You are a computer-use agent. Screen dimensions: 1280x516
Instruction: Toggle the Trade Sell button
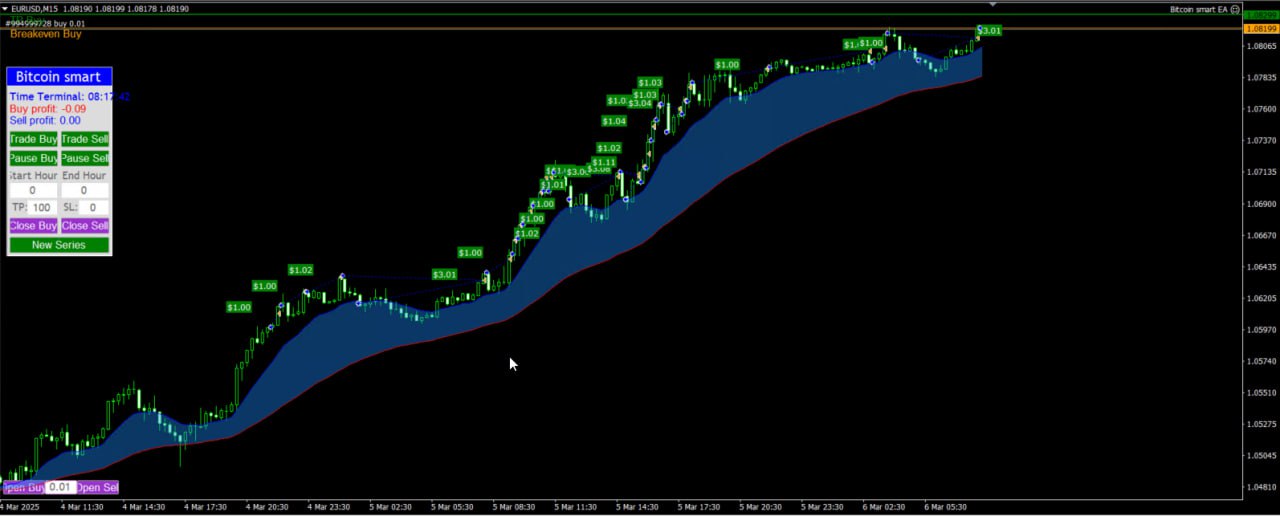coord(85,139)
